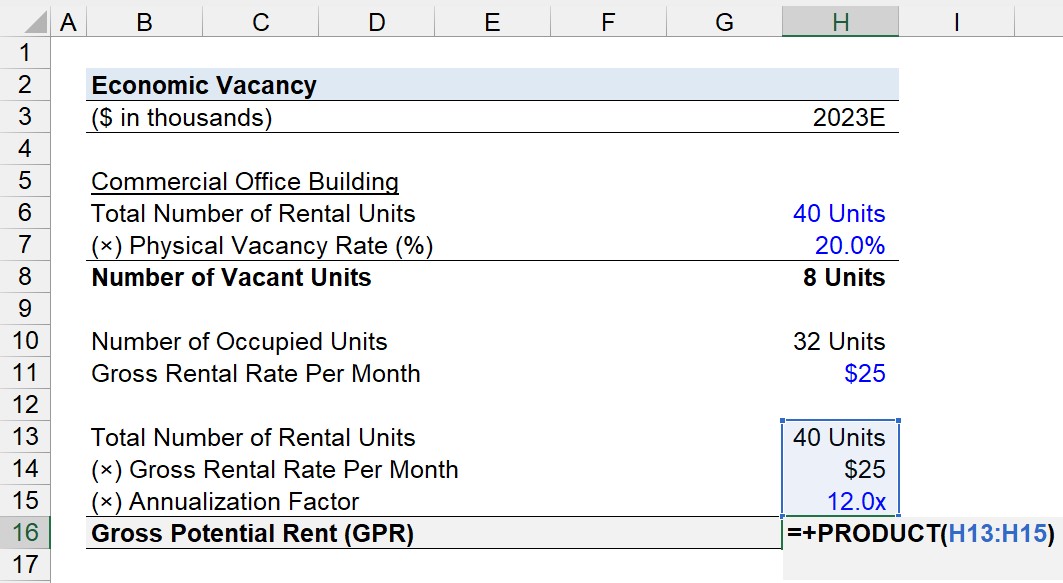The image size is (1063, 583).
Task: Select column G header
Action: [x=724, y=22]
